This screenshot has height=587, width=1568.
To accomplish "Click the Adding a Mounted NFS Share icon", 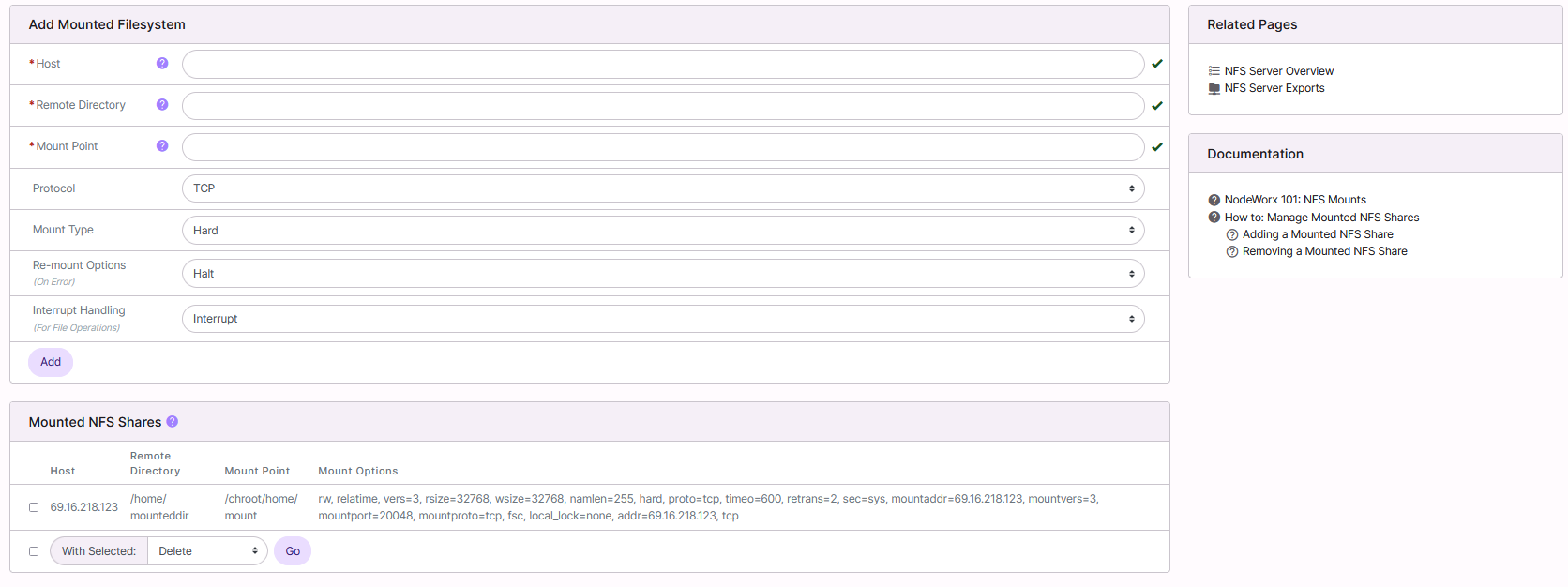I will click(1232, 235).
